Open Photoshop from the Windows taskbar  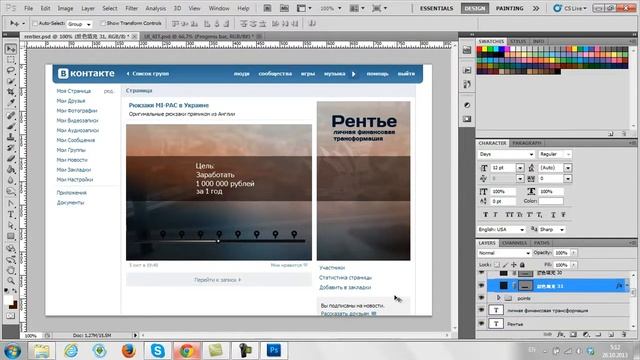273,350
